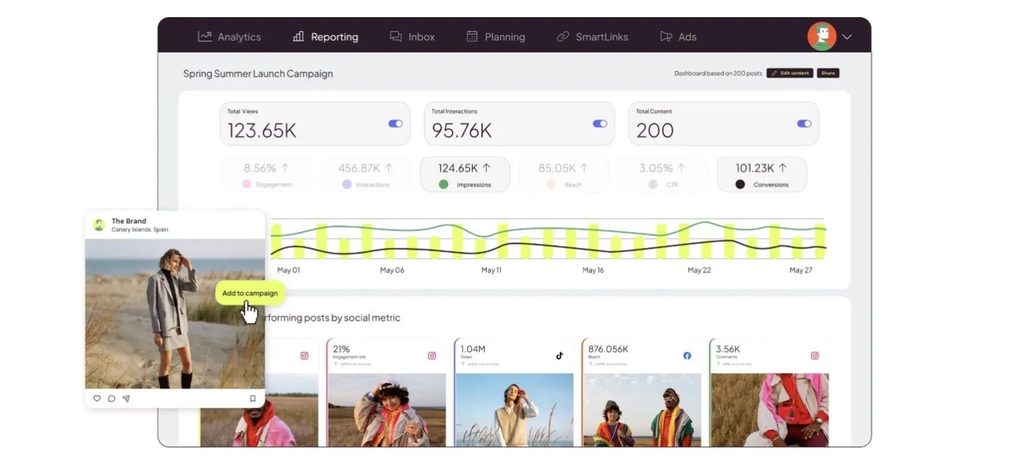Click the Edit content button
This screenshot has height=475, width=1024.
pos(790,73)
